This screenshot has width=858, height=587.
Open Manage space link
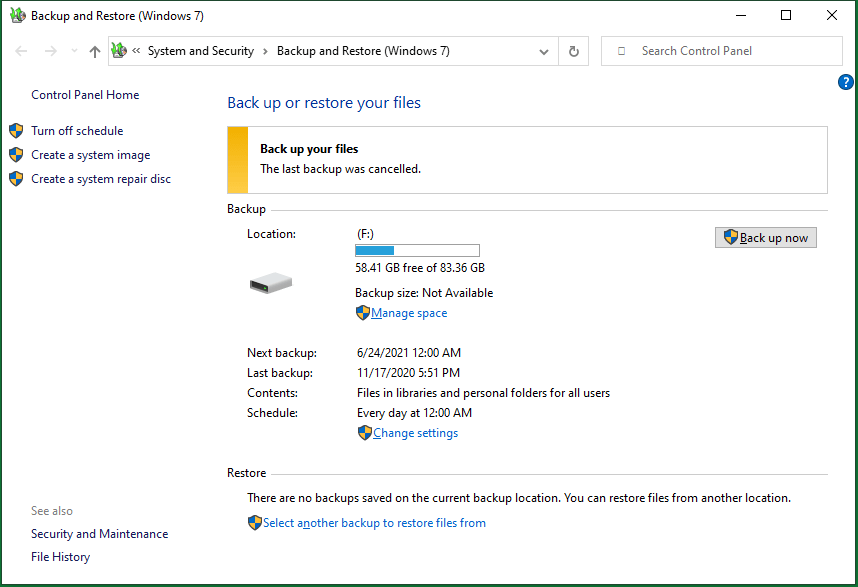409,313
